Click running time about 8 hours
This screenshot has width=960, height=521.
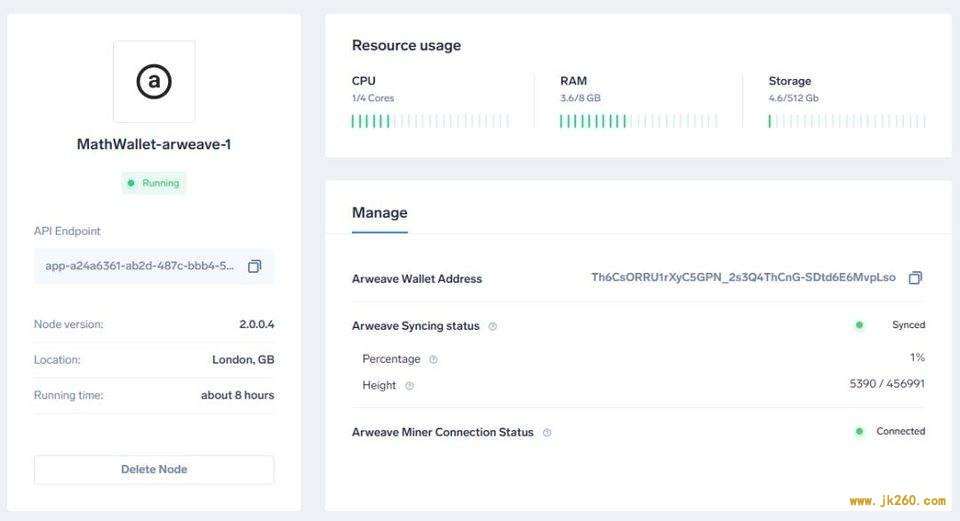click(x=238, y=395)
